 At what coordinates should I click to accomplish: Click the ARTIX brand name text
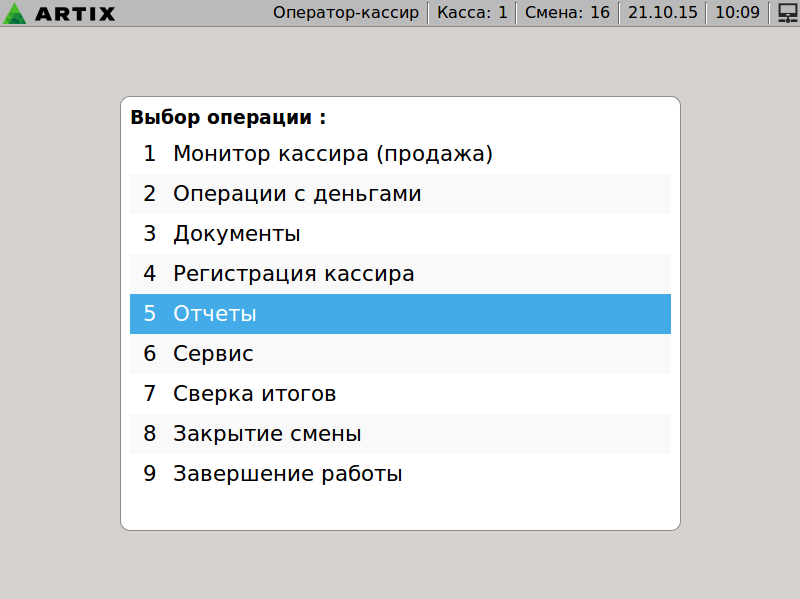(75, 14)
